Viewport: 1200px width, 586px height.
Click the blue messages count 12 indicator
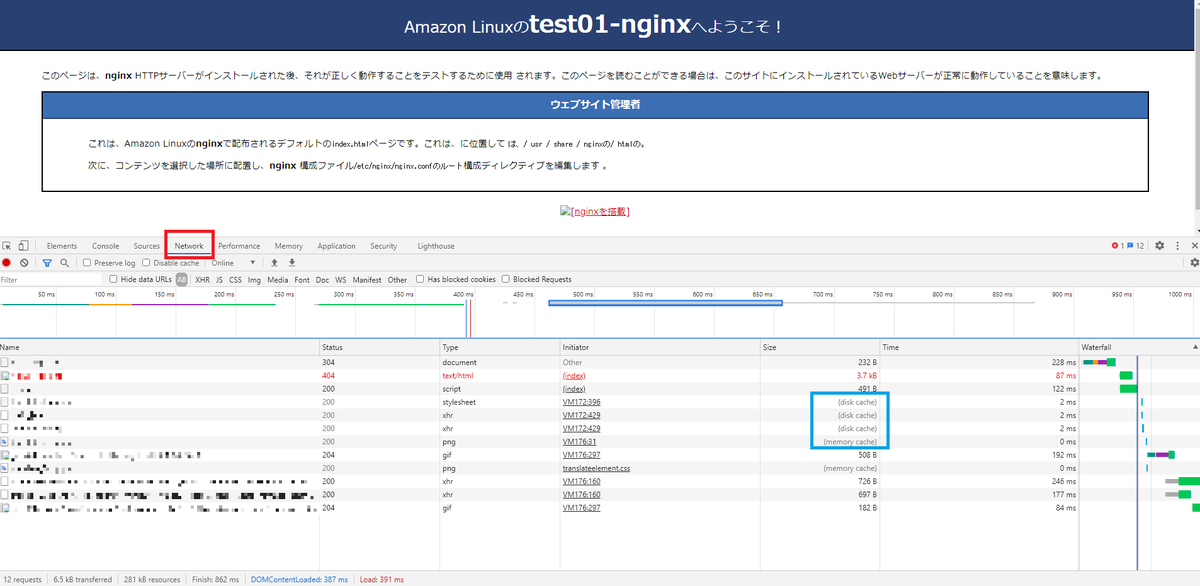tap(1137, 246)
